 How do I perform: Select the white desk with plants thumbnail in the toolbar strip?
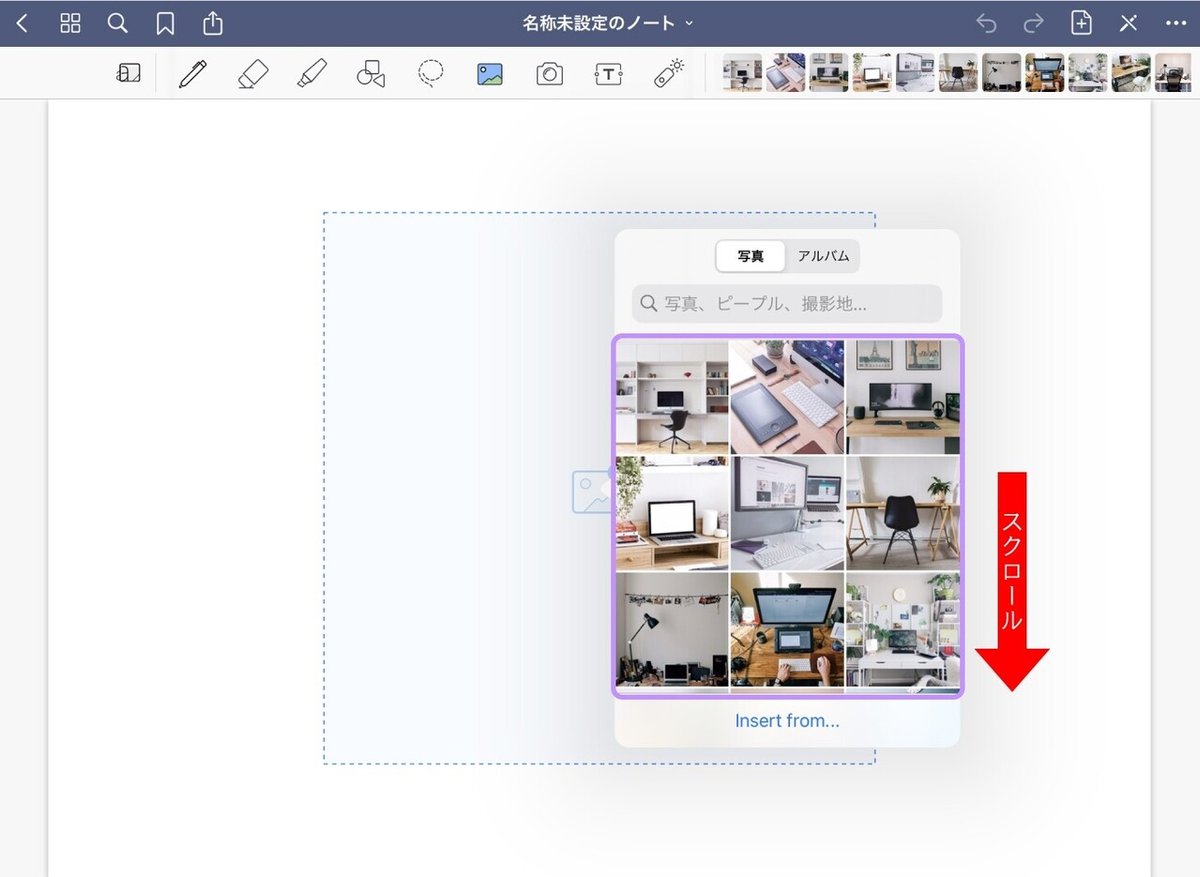pos(1087,73)
